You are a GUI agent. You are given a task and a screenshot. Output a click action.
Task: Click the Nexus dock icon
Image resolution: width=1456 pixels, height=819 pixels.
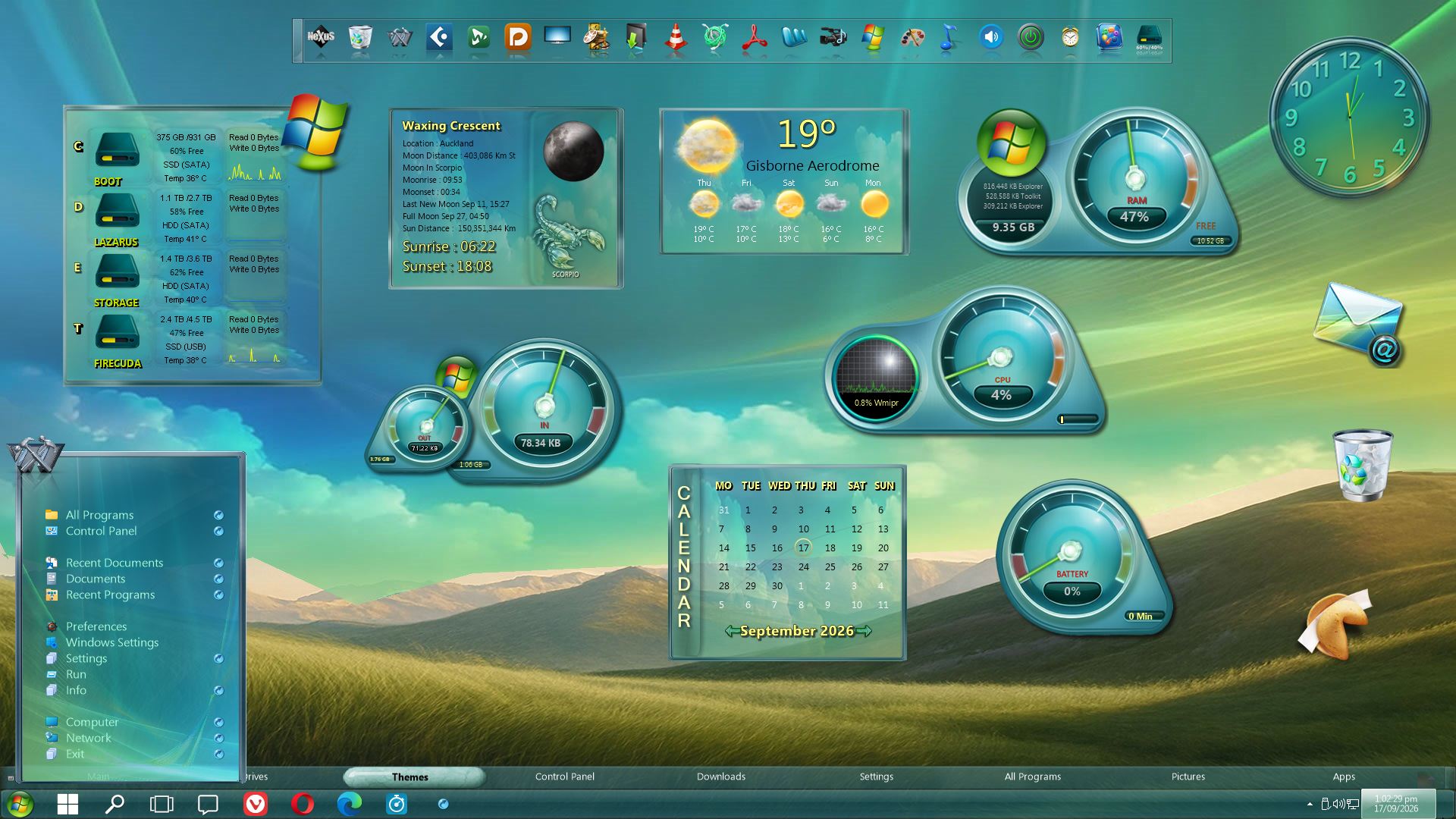321,37
